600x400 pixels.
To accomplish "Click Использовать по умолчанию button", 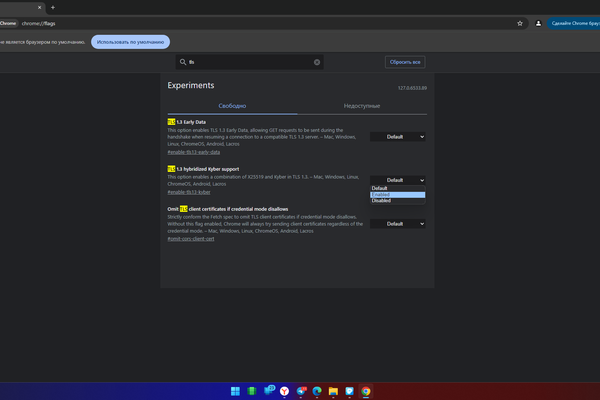I will 130,42.
